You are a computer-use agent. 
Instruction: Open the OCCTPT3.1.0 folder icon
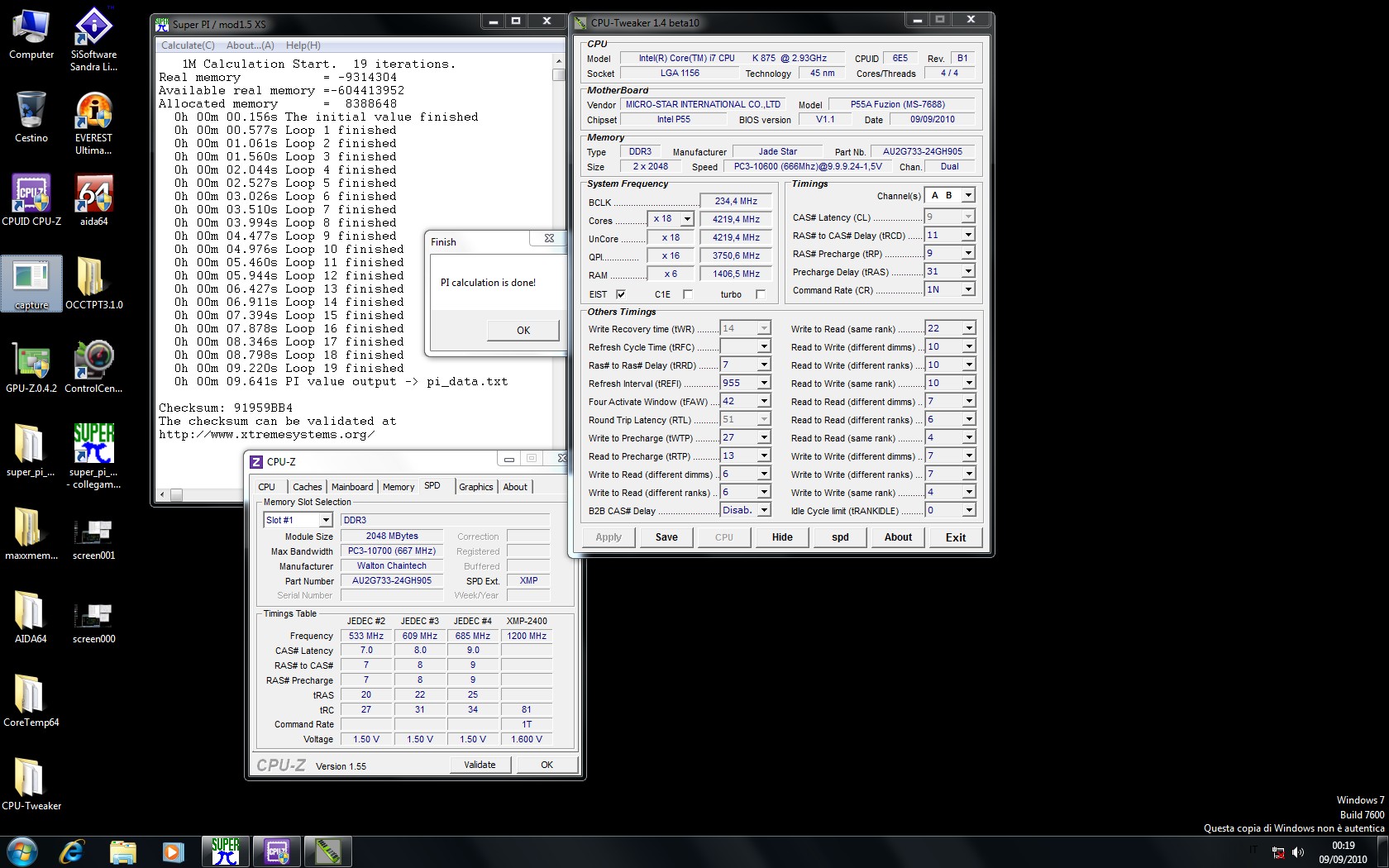pyautogui.click(x=93, y=284)
